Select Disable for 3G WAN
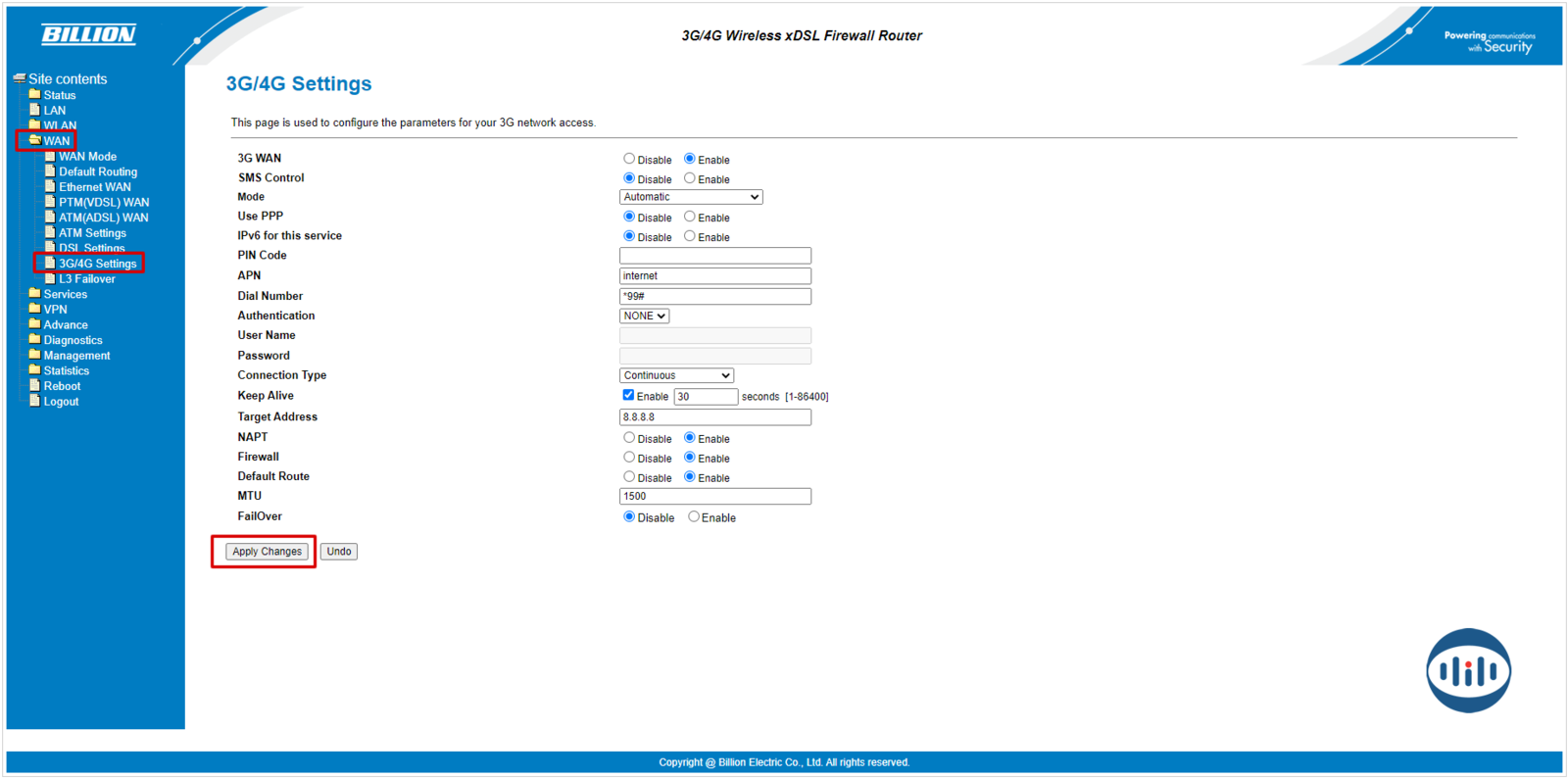This screenshot has width=1568, height=779. 629,159
